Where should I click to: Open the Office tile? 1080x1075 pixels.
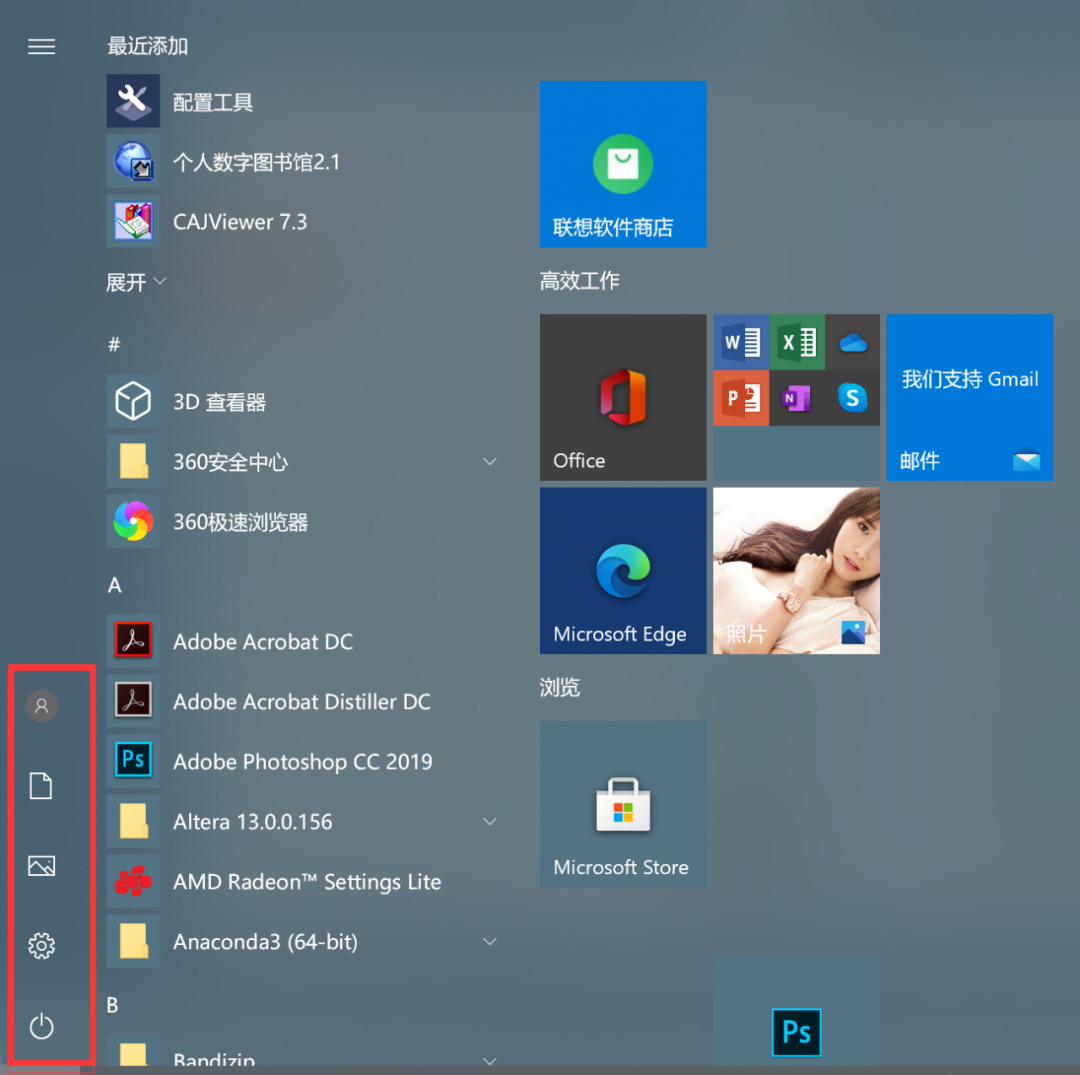coord(623,397)
